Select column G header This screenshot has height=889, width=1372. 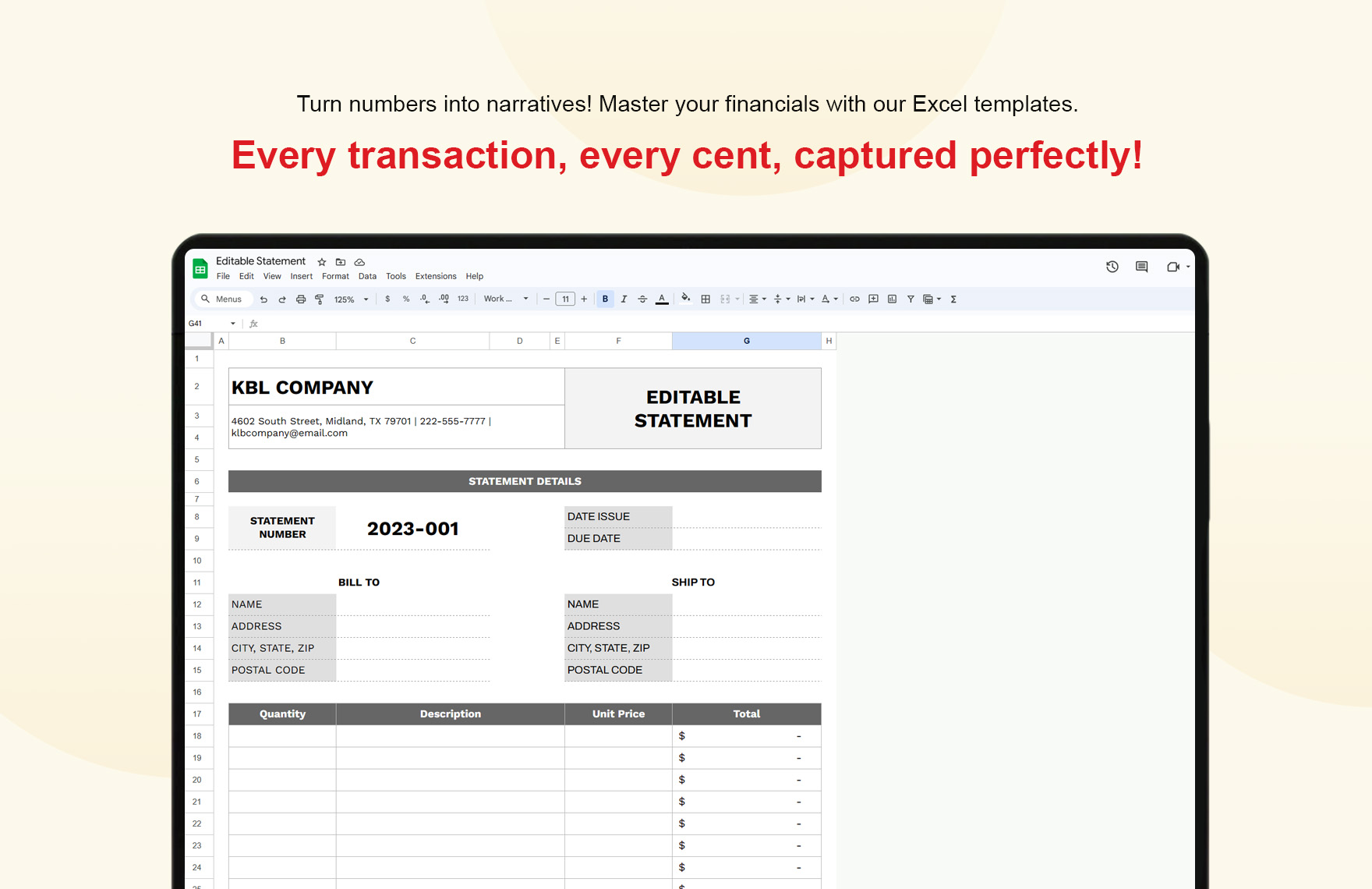pos(747,341)
